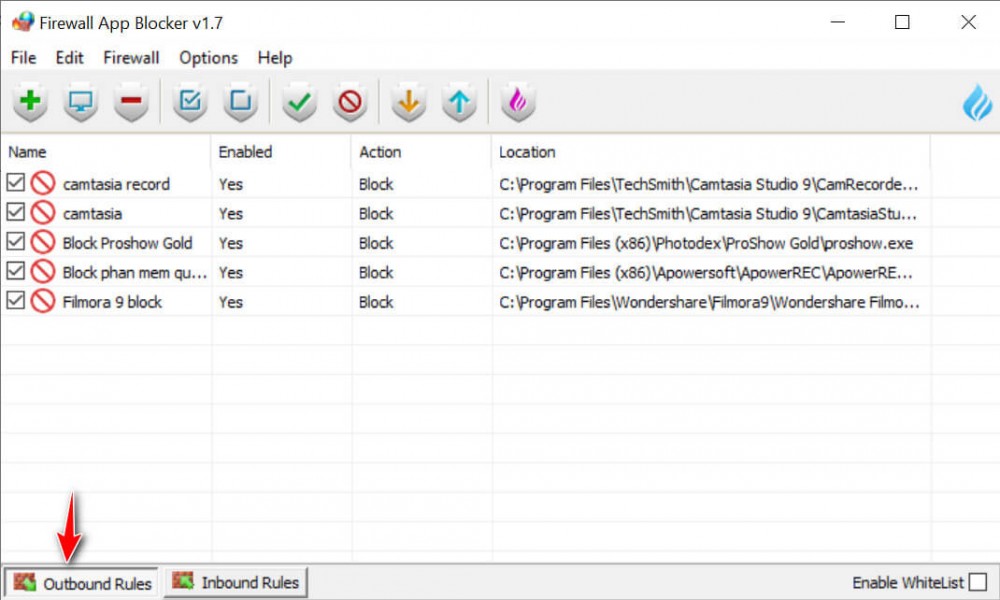1000x600 pixels.
Task: Toggle the Block Proshow Gold checkbox
Action: (x=16, y=243)
